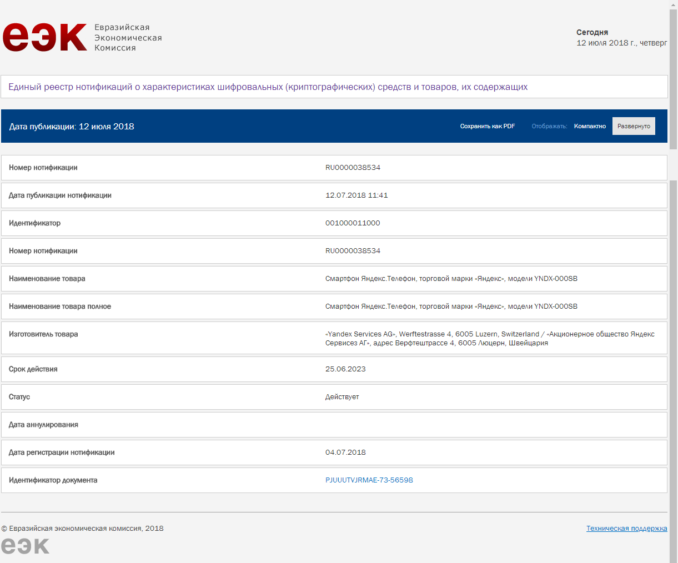Click the Наименование товара полное value text
This screenshot has height=563, width=678.
451,306
